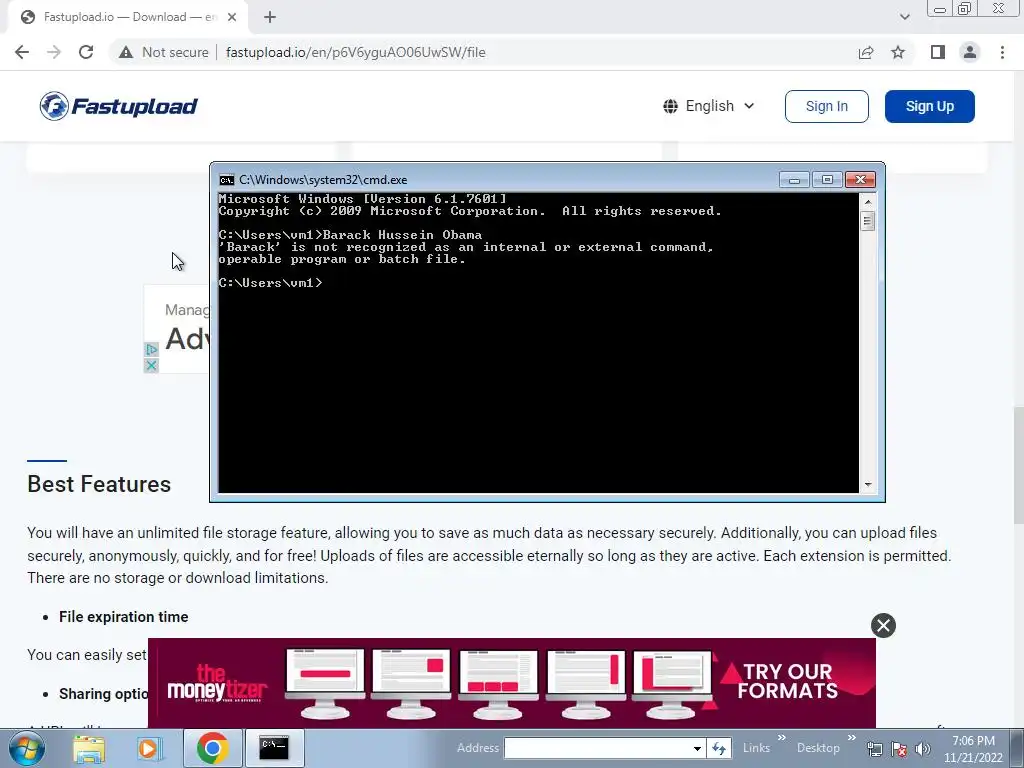Screen dimensions: 1024x768
Task: Click the AdChoices triangle icon
Action: (151, 350)
